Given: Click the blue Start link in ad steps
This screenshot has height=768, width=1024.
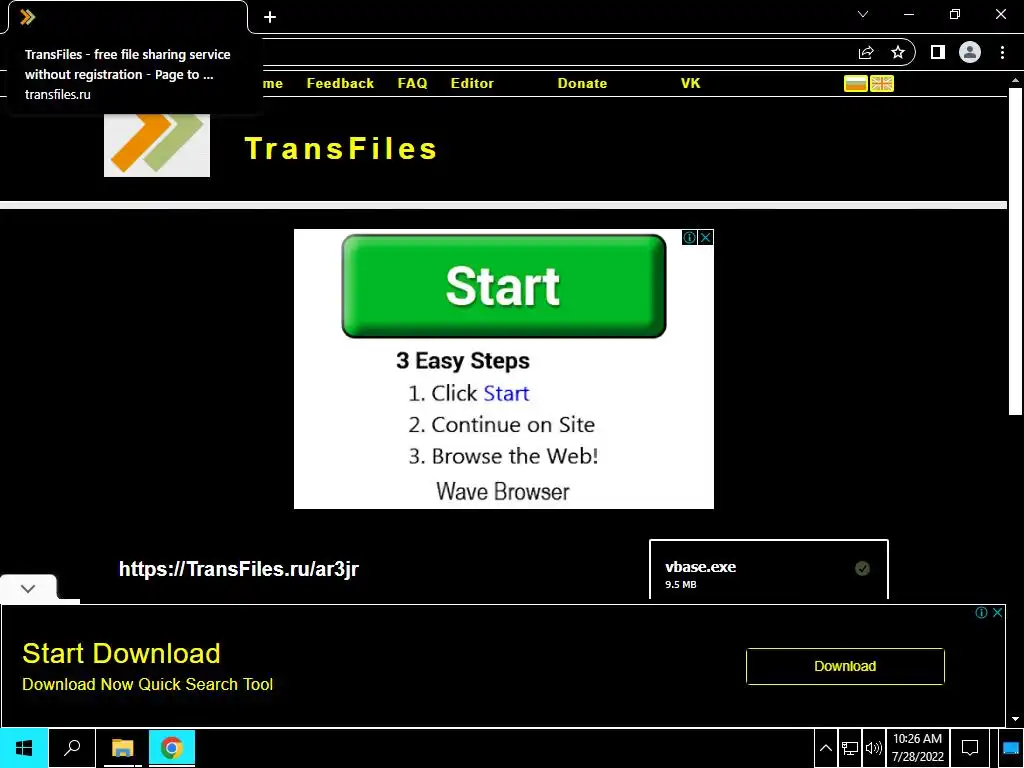Looking at the screenshot, I should 506,394.
